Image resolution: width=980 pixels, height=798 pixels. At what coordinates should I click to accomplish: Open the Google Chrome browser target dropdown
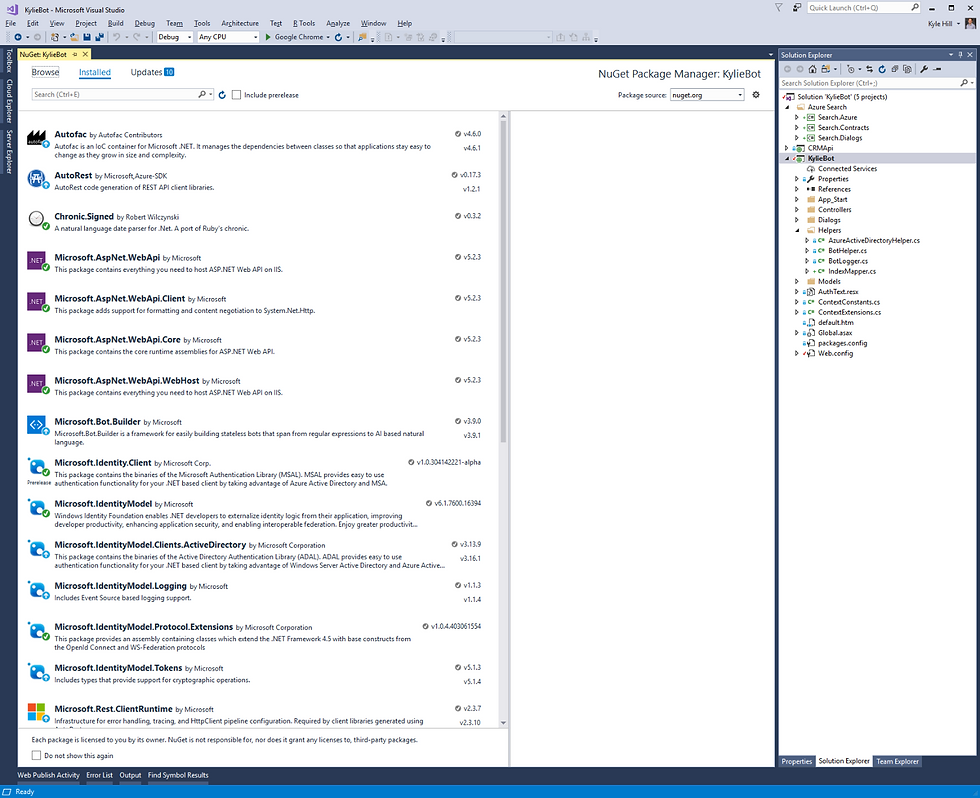click(x=328, y=37)
